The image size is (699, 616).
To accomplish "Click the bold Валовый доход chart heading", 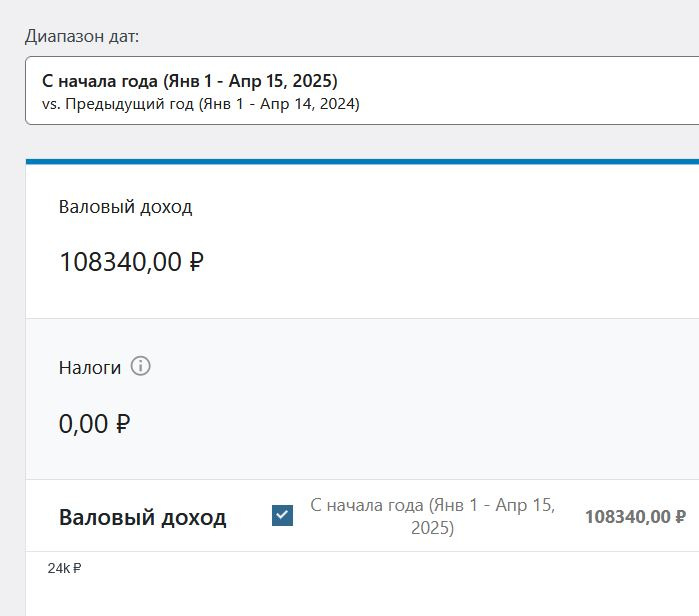I will (143, 517).
